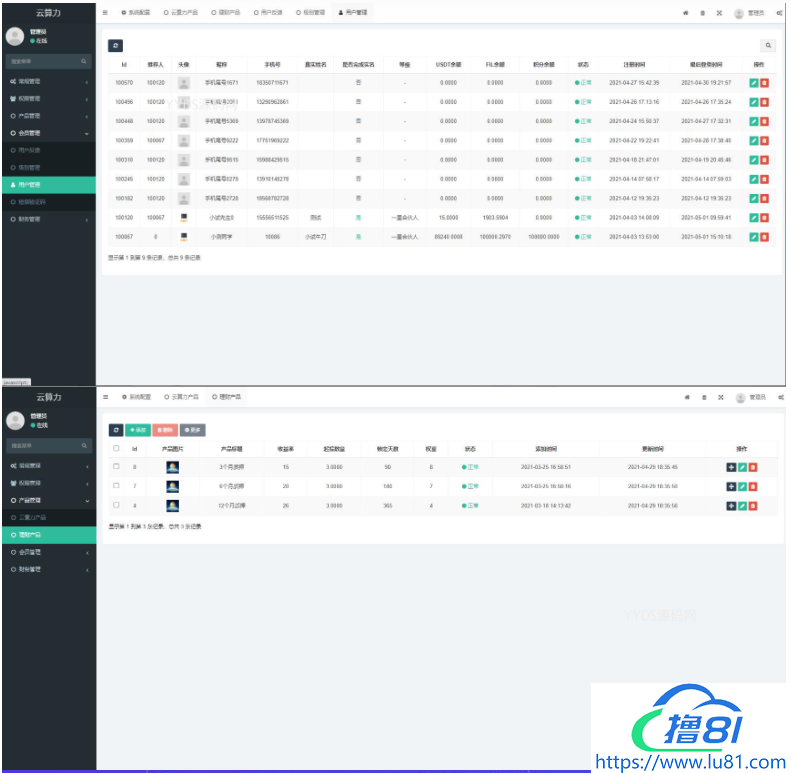Click the red delete icon in product row 4
The height and width of the screenshot is (773, 791).
click(x=753, y=506)
